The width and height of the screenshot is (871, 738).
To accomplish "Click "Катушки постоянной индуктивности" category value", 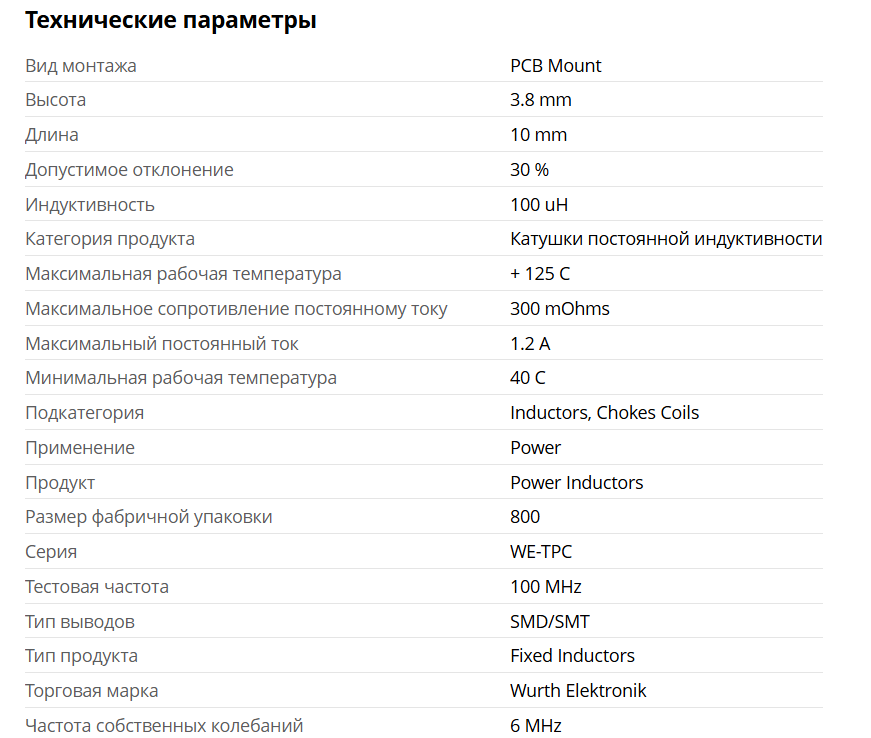I will point(666,239).
